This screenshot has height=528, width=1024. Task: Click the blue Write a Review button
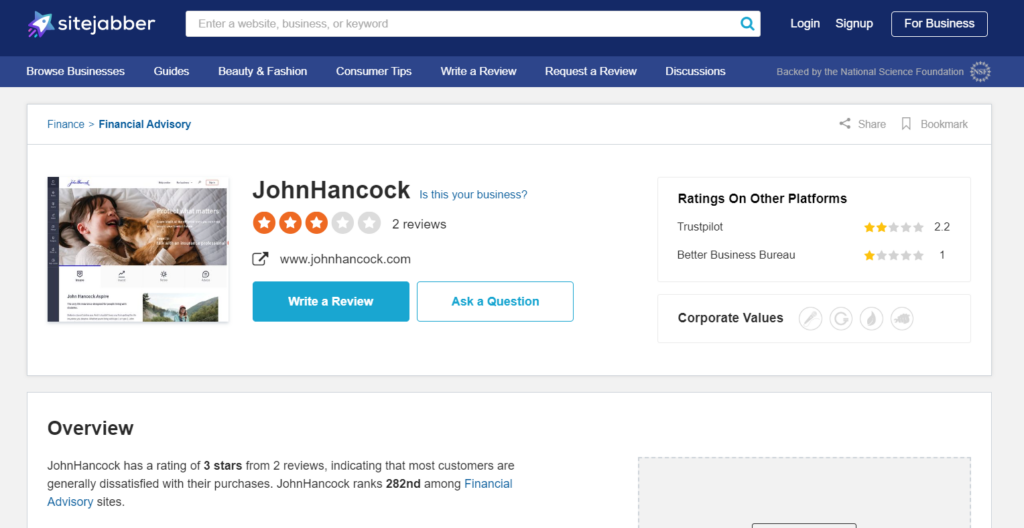point(330,301)
